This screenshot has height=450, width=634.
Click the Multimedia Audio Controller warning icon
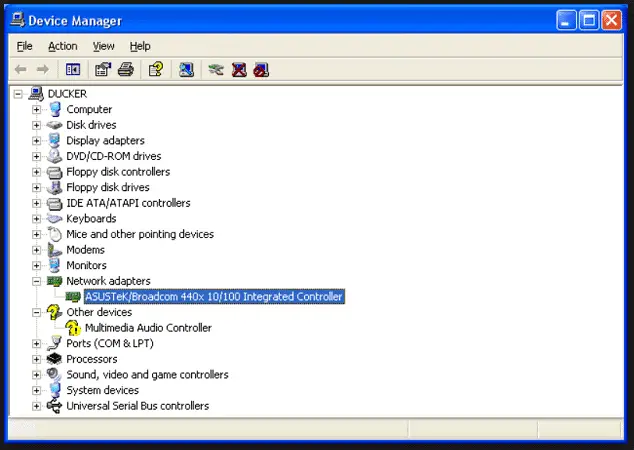click(x=73, y=328)
